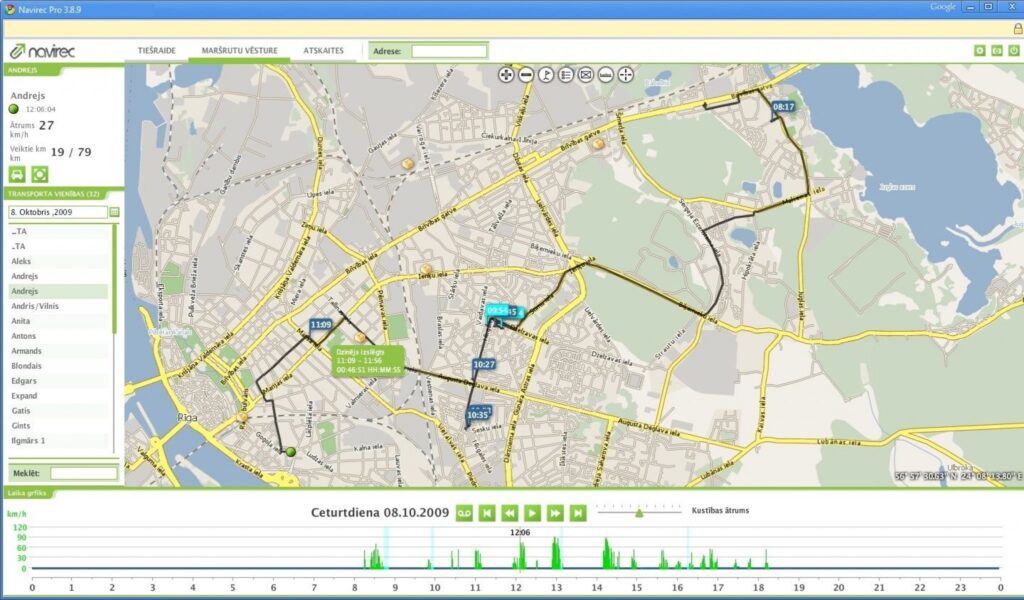The width and height of the screenshot is (1024, 600).
Task: Select the flag marker tool on map
Action: (x=546, y=74)
